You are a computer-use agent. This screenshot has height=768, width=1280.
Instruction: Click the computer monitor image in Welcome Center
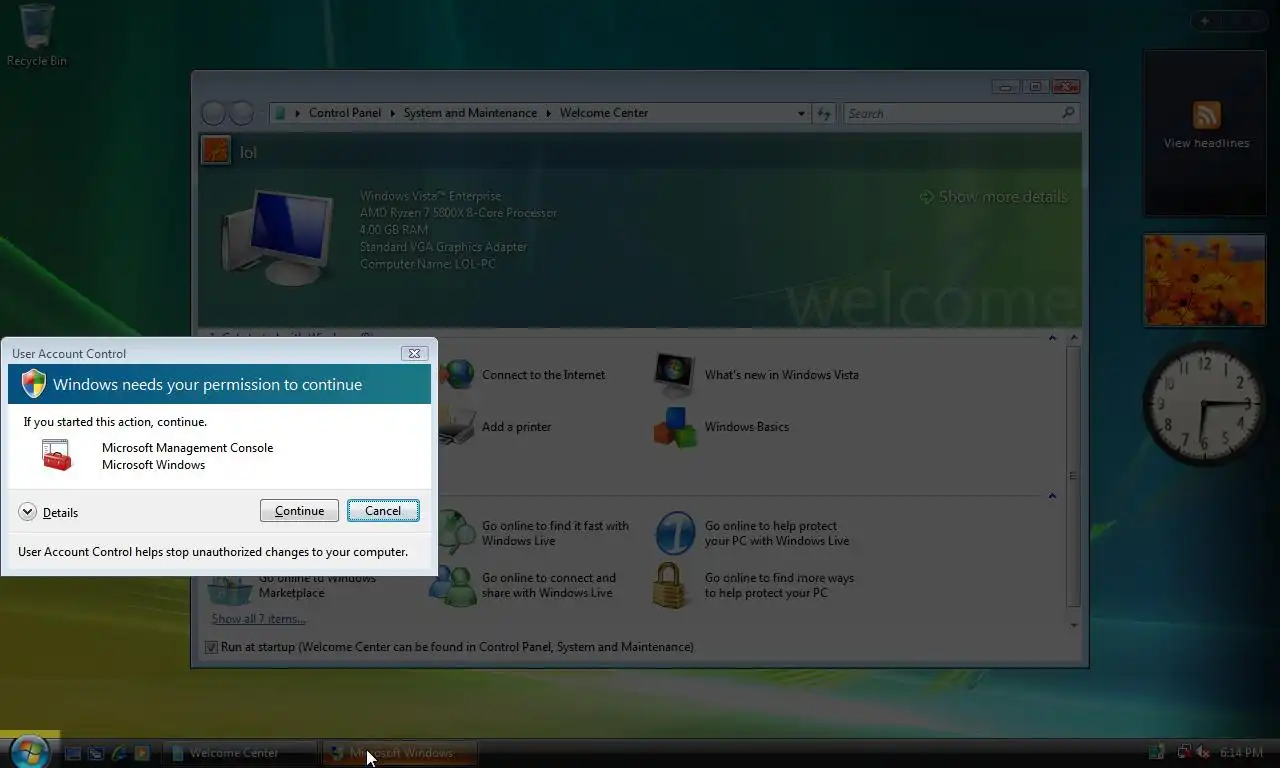pyautogui.click(x=277, y=238)
